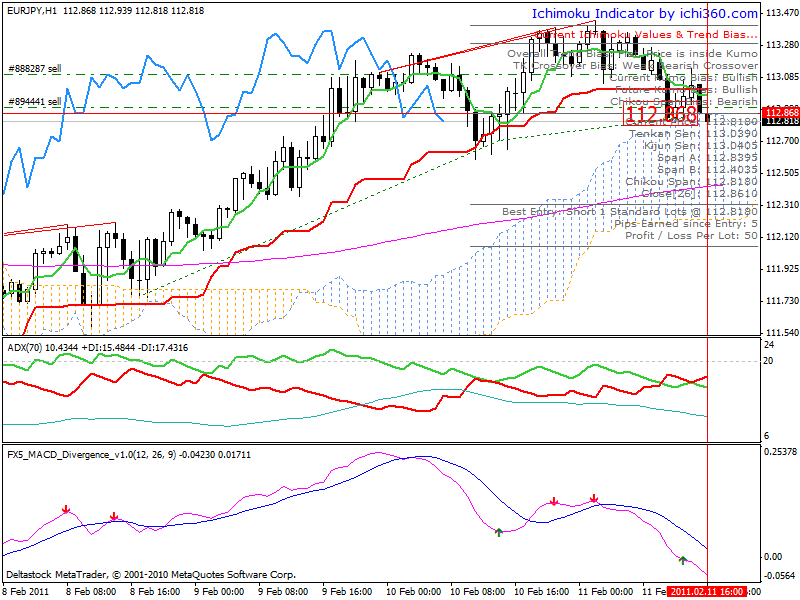Click the 11 Feb 00:00 time label

pos(606,592)
